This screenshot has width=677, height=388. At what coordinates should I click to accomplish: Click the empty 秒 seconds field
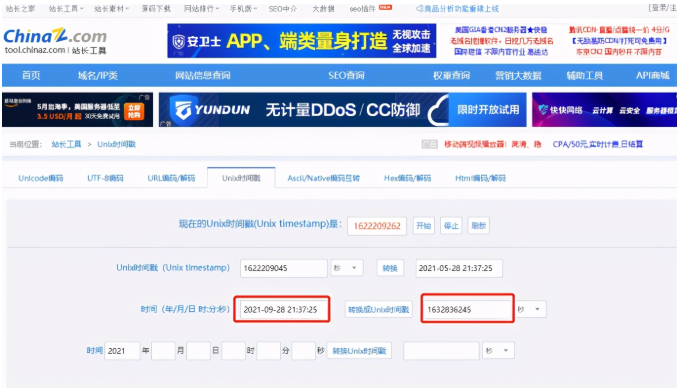point(304,351)
